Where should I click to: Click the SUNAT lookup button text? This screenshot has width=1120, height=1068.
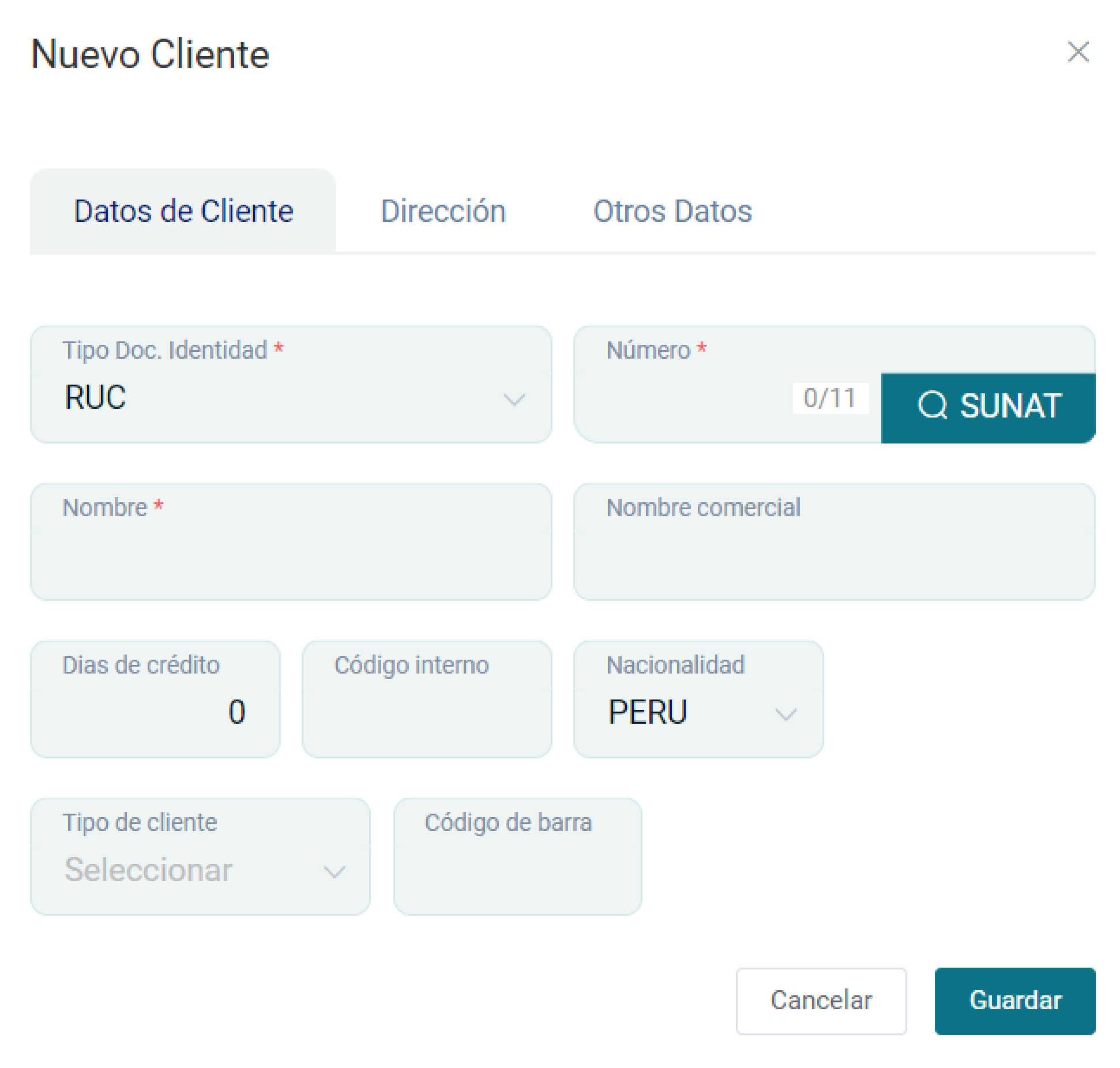tap(1010, 406)
